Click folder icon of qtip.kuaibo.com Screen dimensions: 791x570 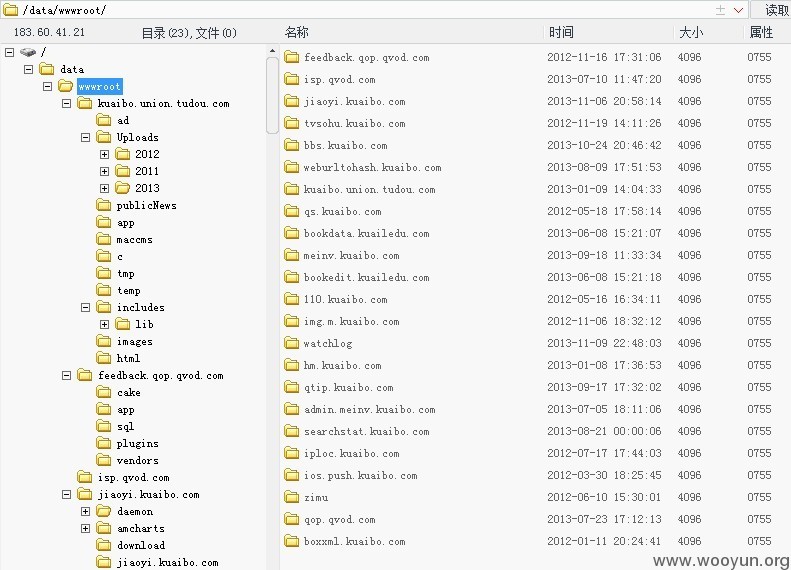292,387
